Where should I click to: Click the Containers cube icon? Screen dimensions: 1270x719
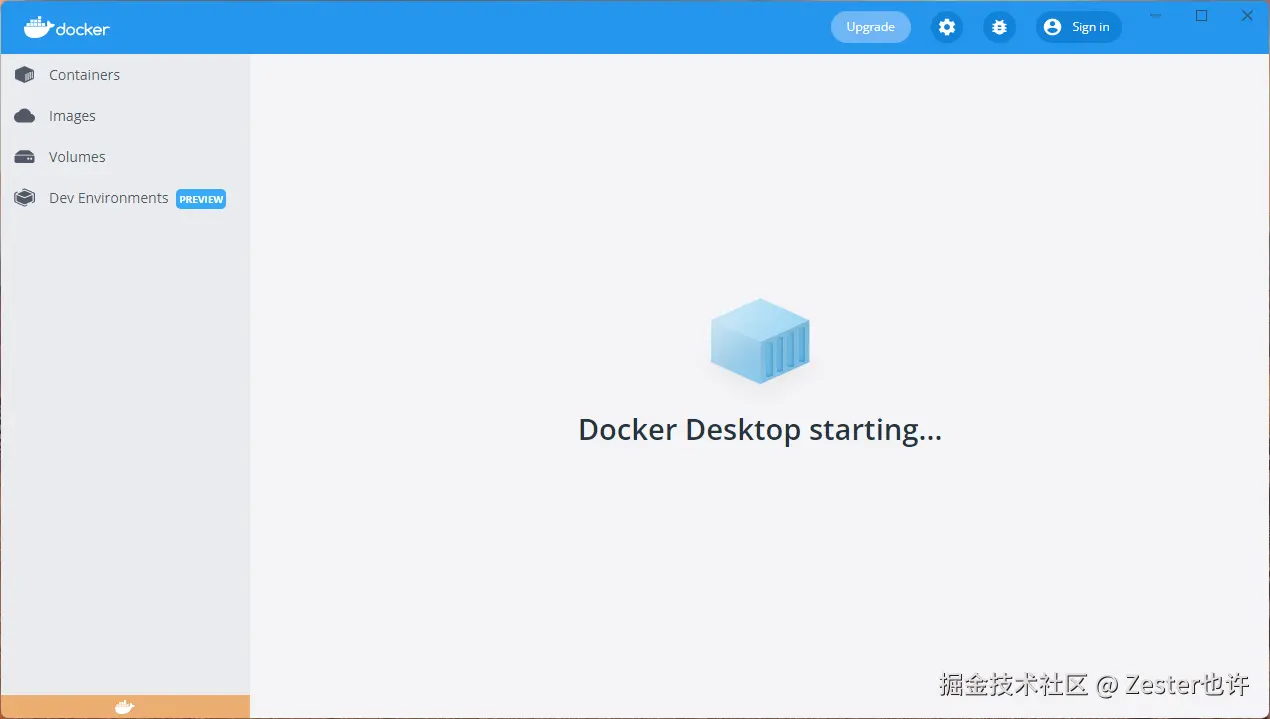pyautogui.click(x=25, y=75)
